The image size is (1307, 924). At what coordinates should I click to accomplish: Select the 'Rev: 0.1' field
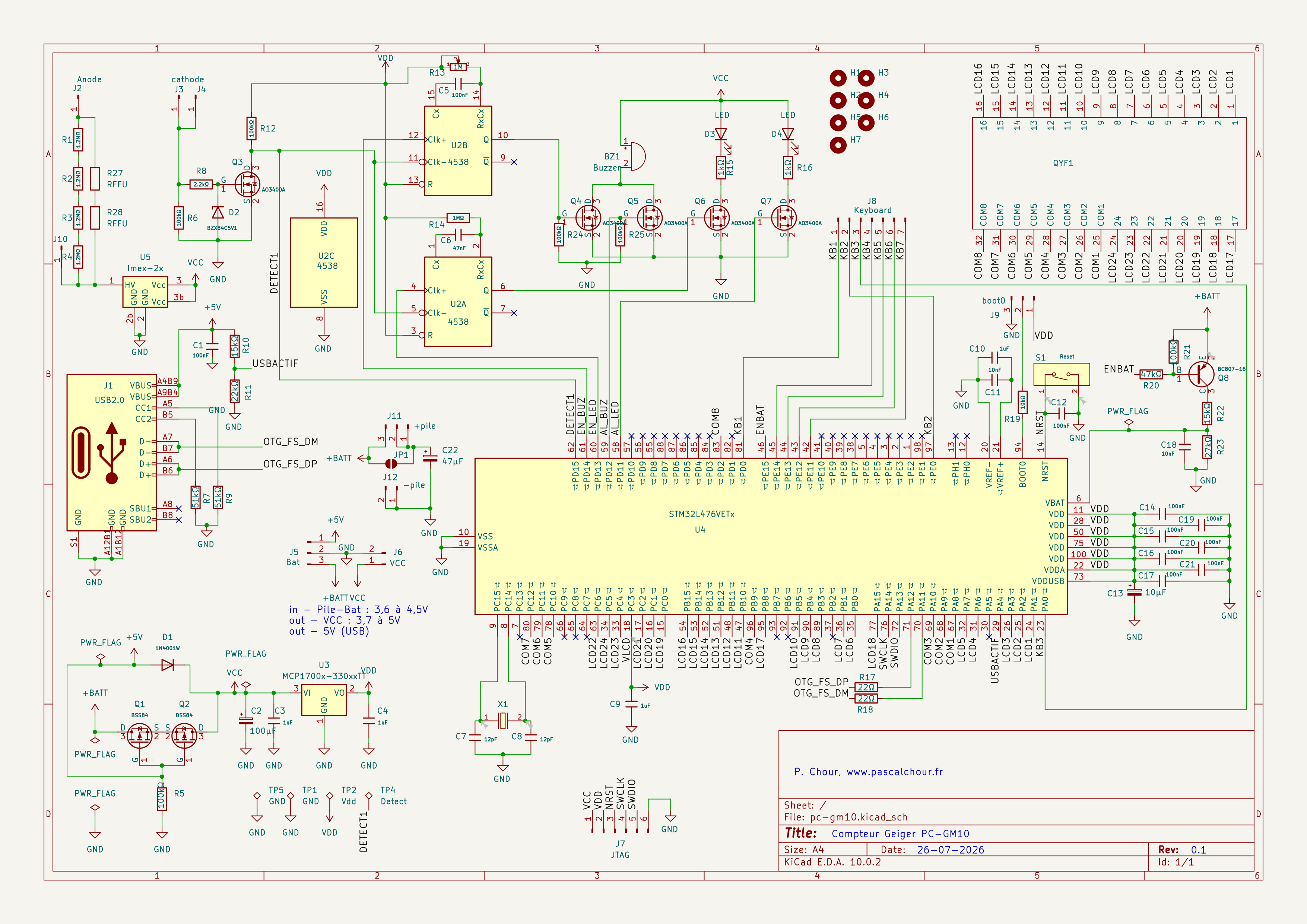(1182, 850)
